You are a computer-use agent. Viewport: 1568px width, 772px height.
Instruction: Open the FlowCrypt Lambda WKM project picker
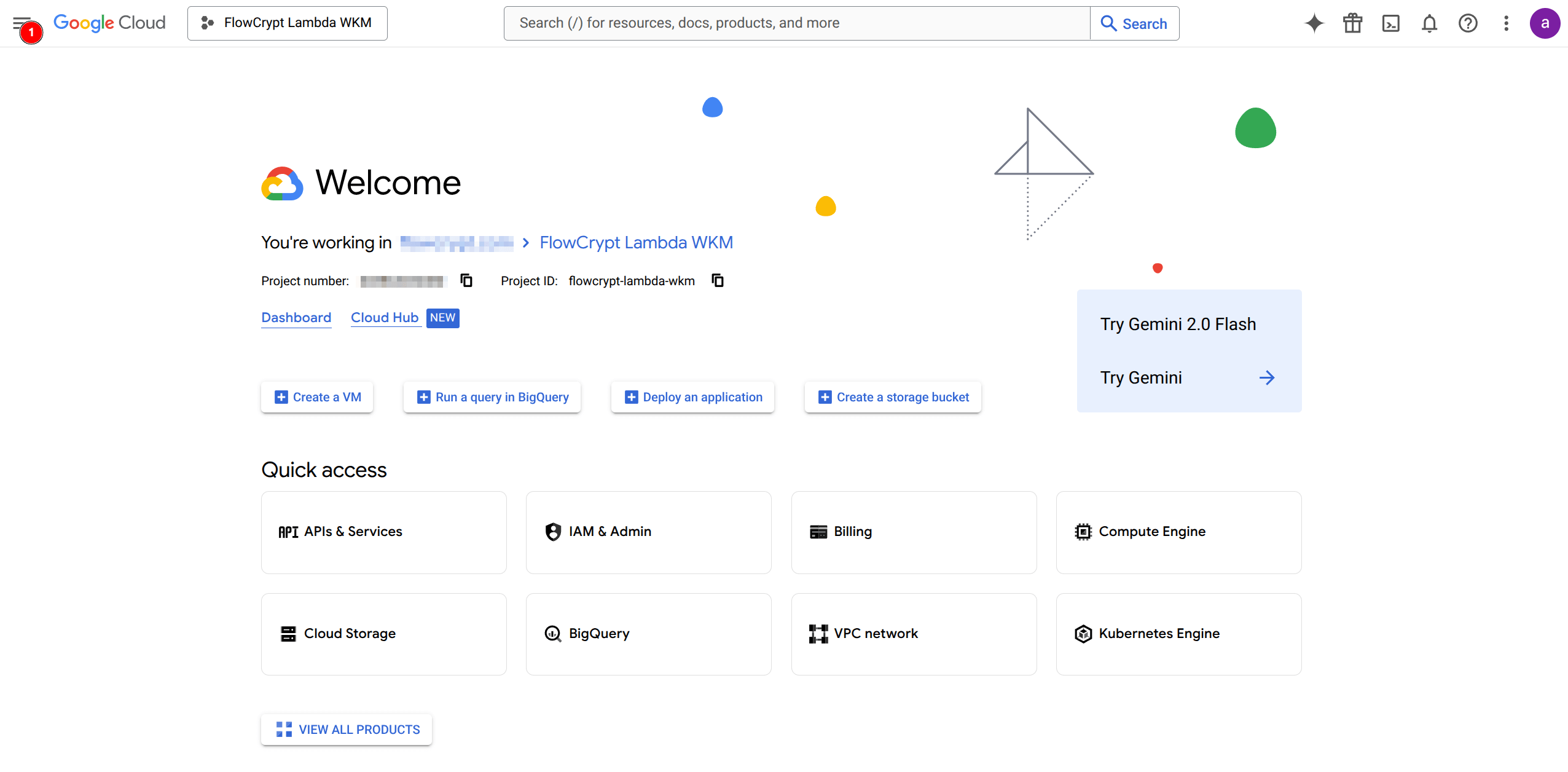pyautogui.click(x=287, y=23)
